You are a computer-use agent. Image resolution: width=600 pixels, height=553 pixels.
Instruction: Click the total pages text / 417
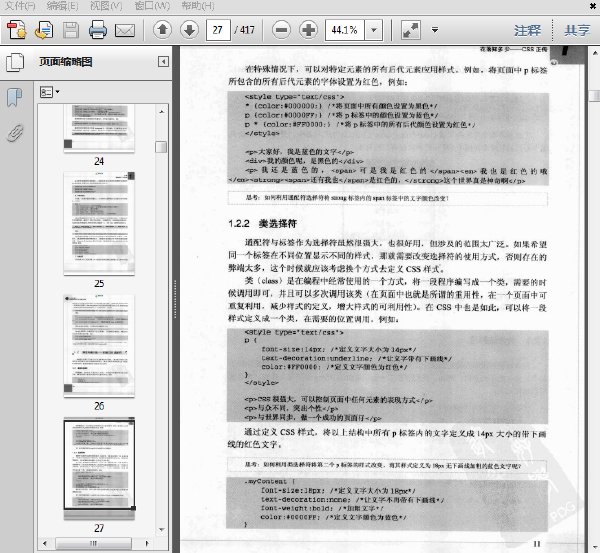pyautogui.click(x=245, y=30)
